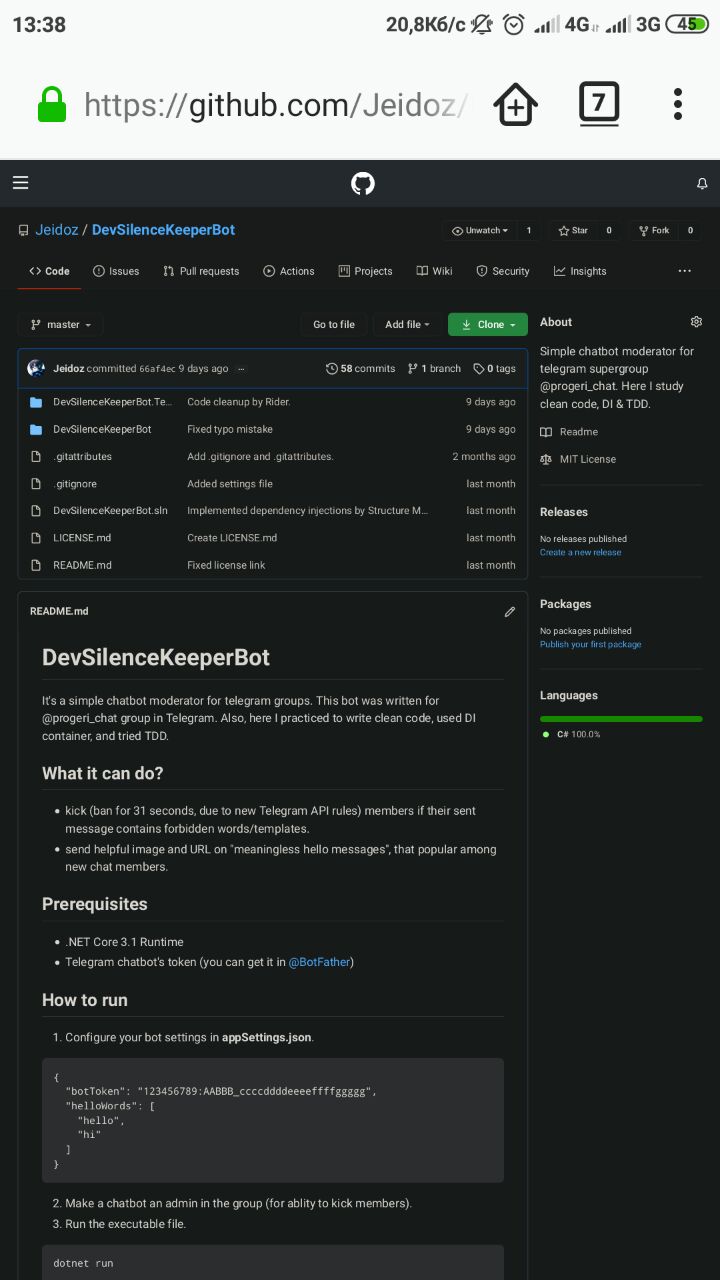Screen dimensions: 720x1280
Task: Open 'Fixed typo mistake' commit message
Action: pos(230,429)
